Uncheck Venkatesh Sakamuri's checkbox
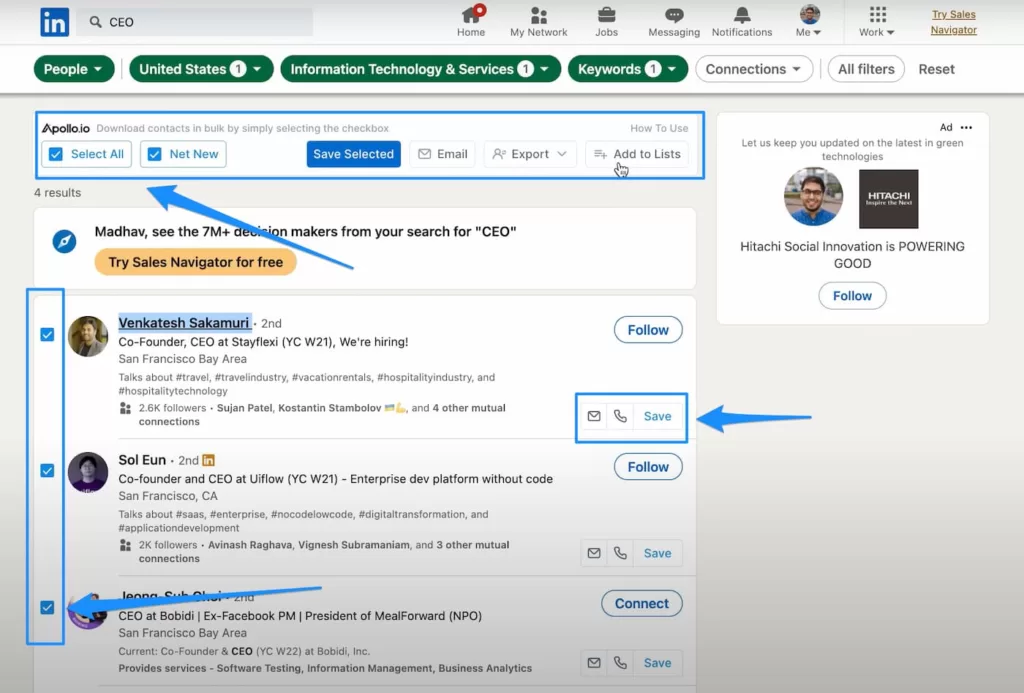This screenshot has height=693, width=1024. (47, 334)
